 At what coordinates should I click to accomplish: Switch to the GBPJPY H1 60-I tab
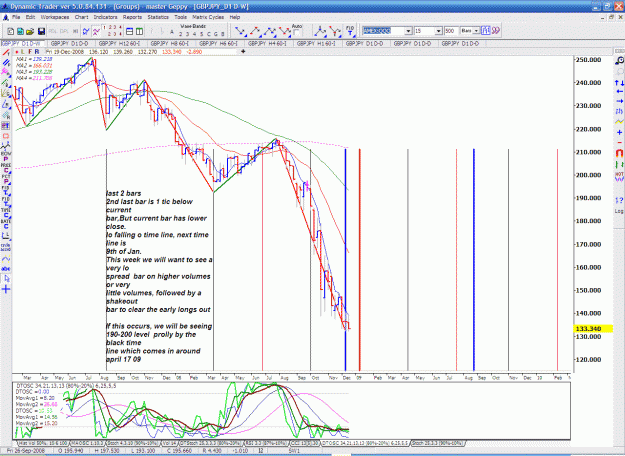click(316, 43)
